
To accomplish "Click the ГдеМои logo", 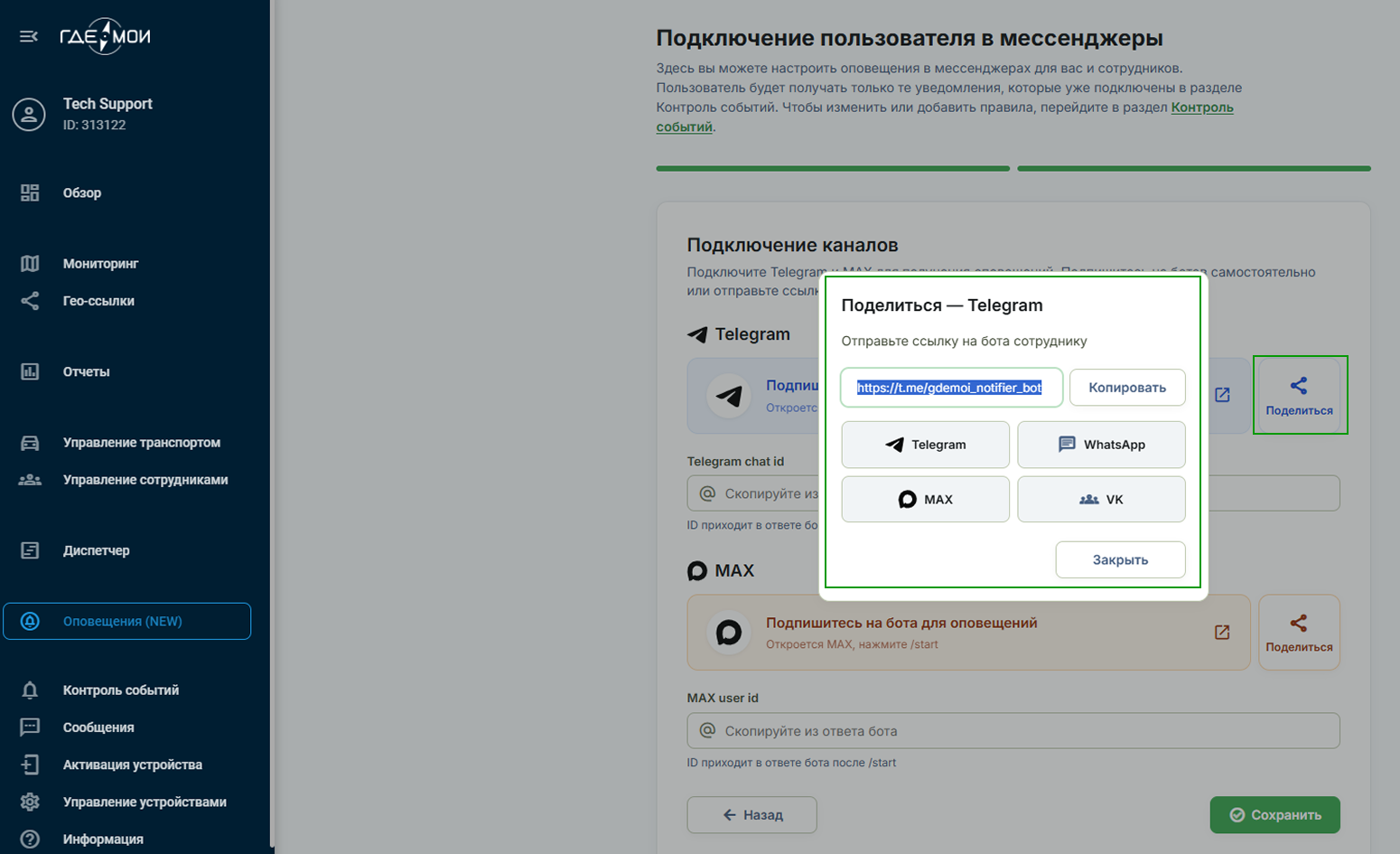I will tap(105, 36).
